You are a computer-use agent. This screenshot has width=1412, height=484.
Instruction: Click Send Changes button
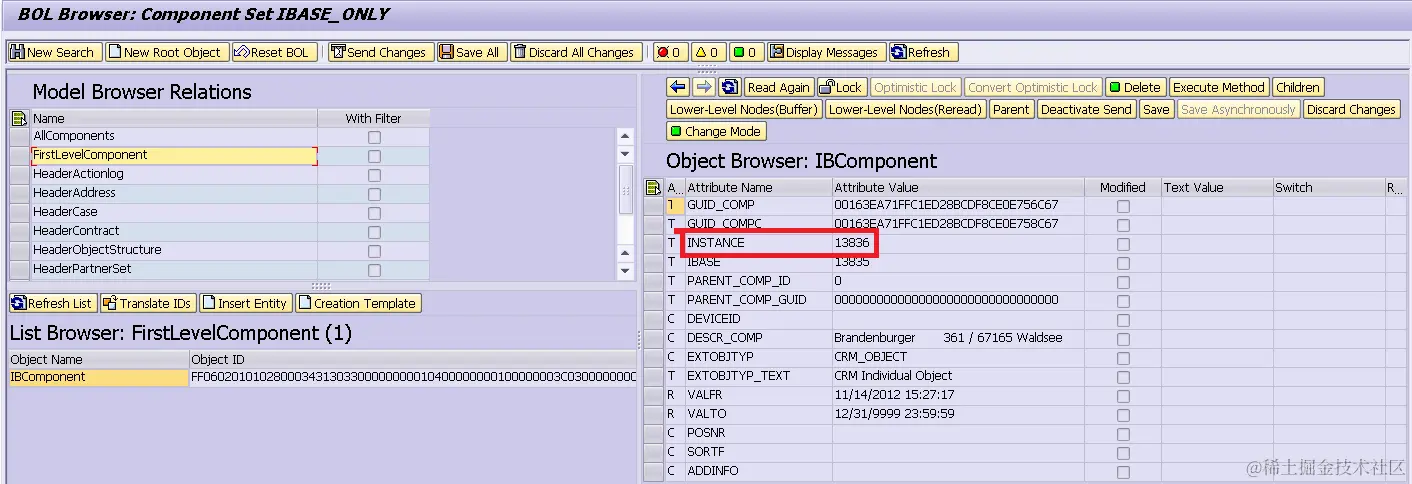click(x=381, y=52)
